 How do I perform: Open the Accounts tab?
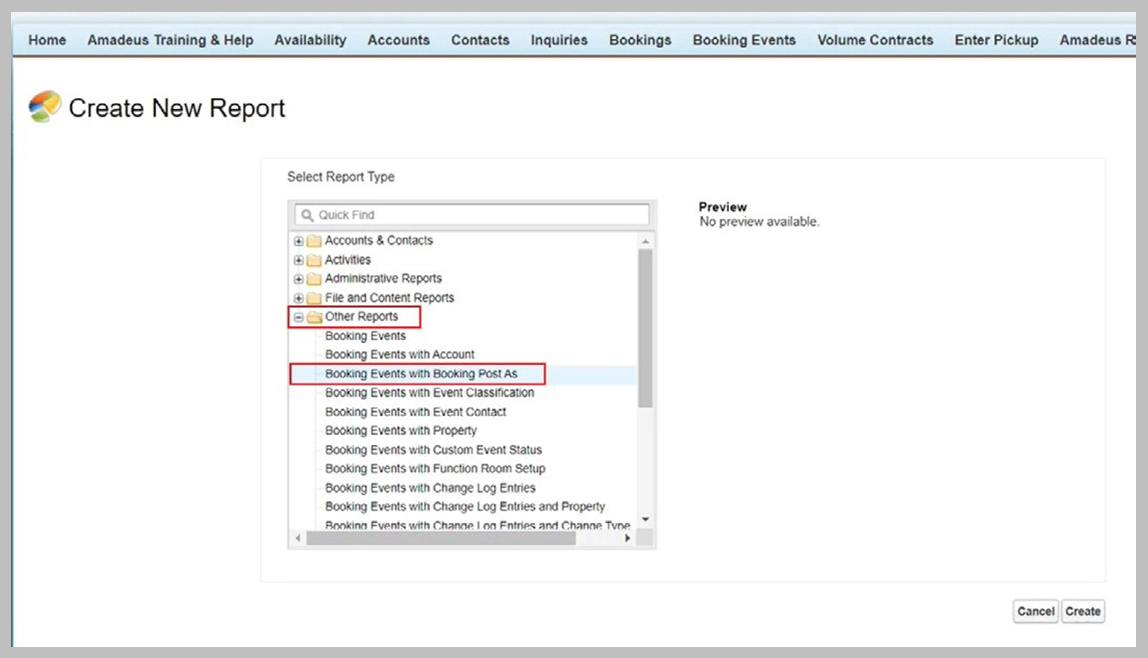tap(398, 40)
